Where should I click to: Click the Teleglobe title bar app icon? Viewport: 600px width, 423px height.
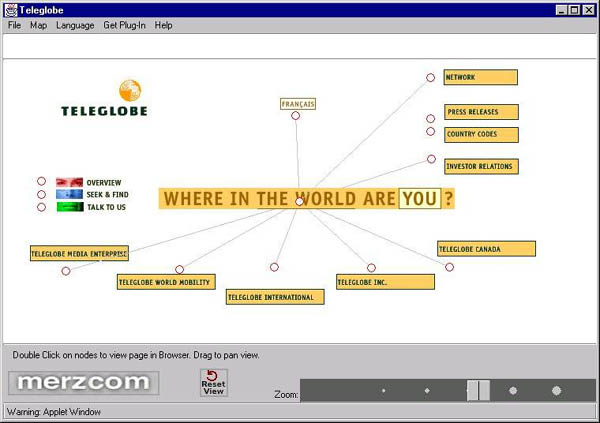[x=10, y=9]
